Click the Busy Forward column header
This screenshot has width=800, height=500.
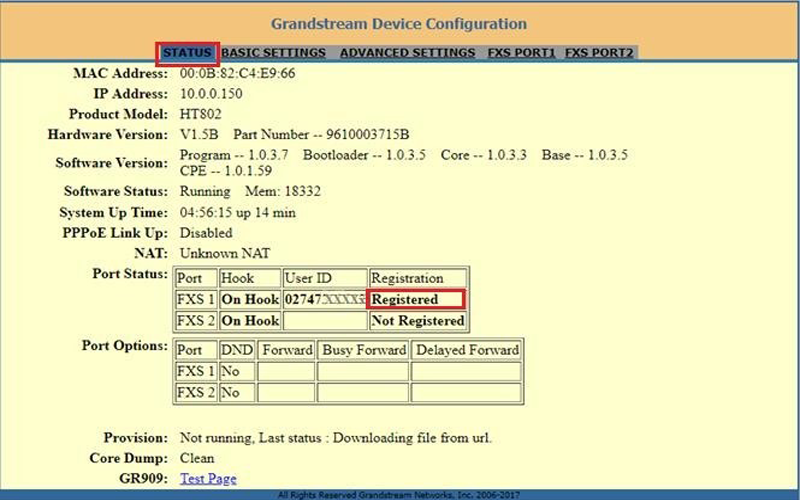(x=364, y=350)
